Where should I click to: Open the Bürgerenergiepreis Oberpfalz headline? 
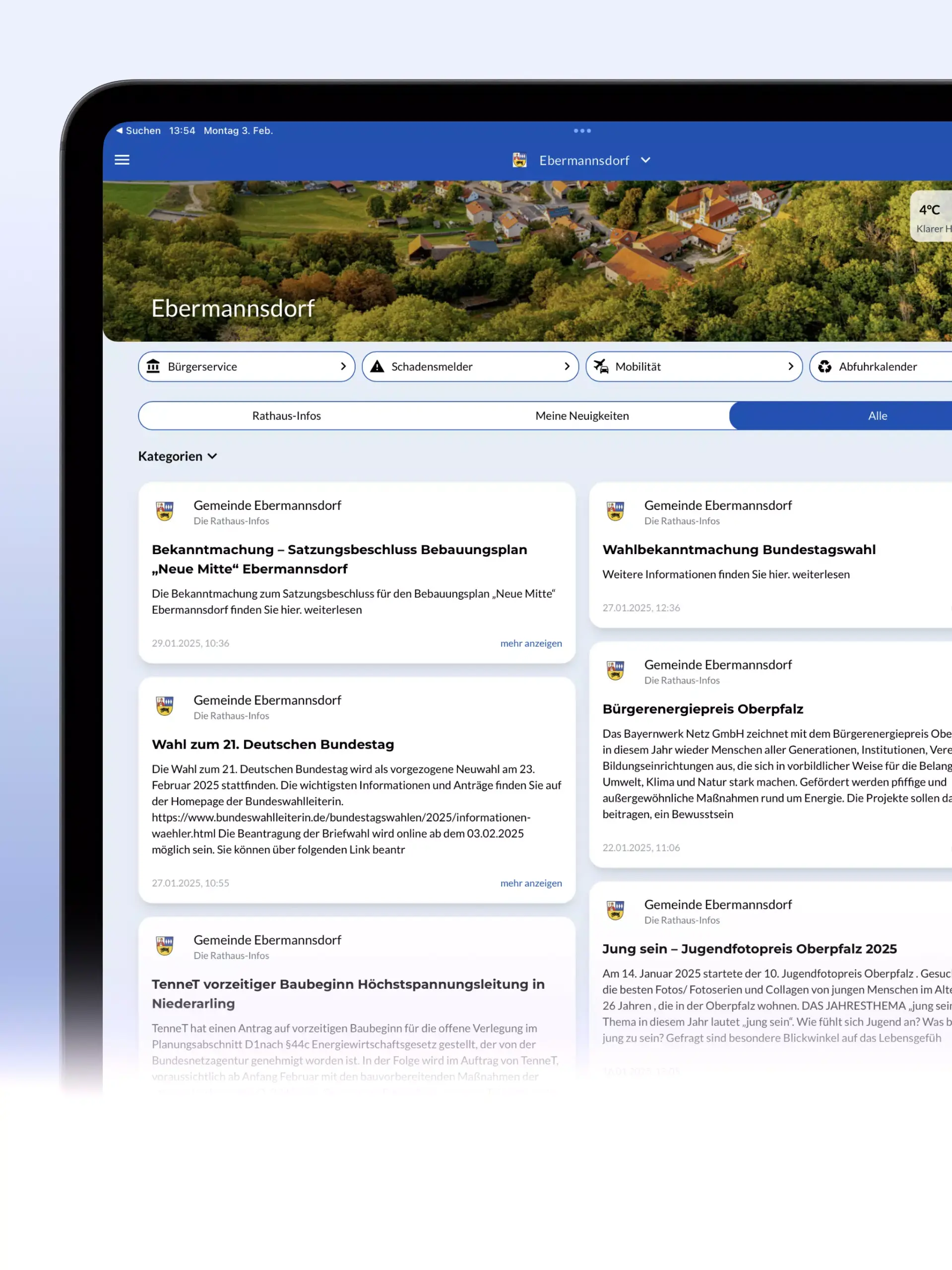coord(703,709)
